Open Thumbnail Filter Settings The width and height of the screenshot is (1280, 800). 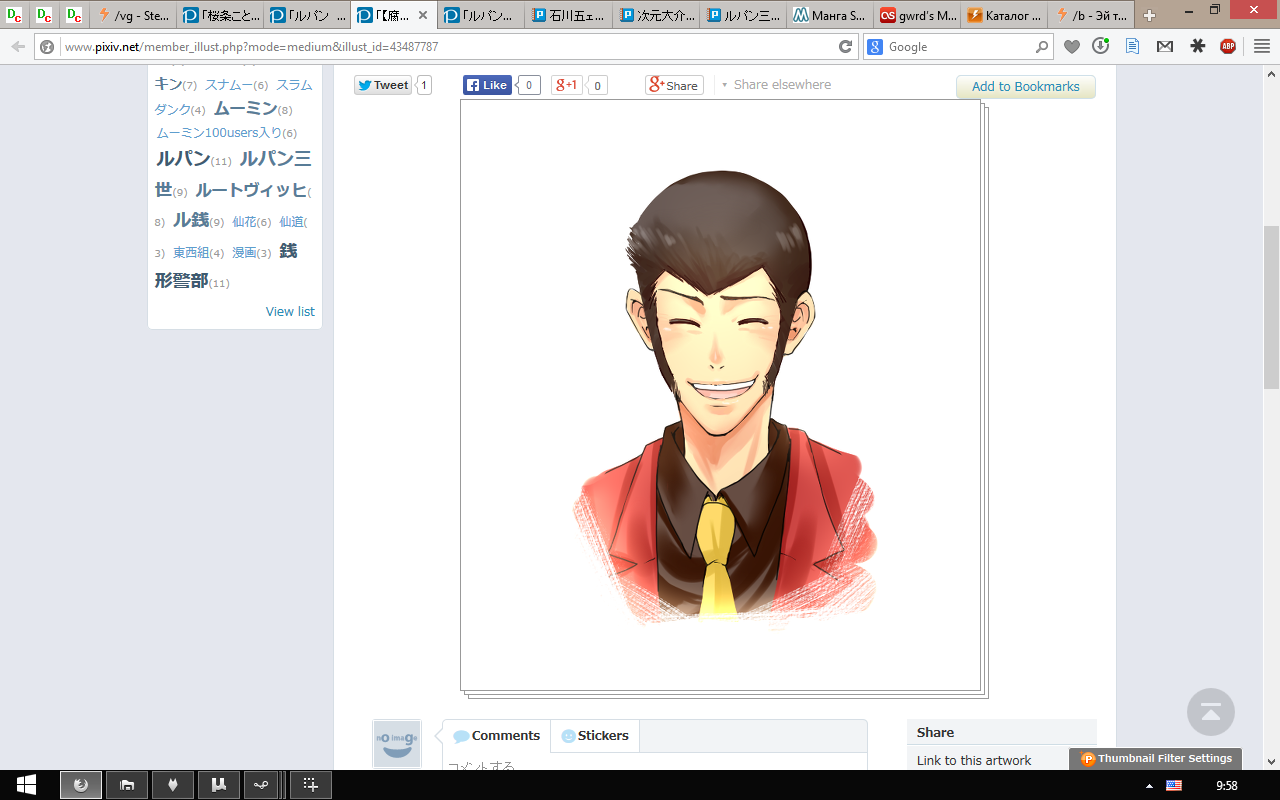pos(1157,759)
